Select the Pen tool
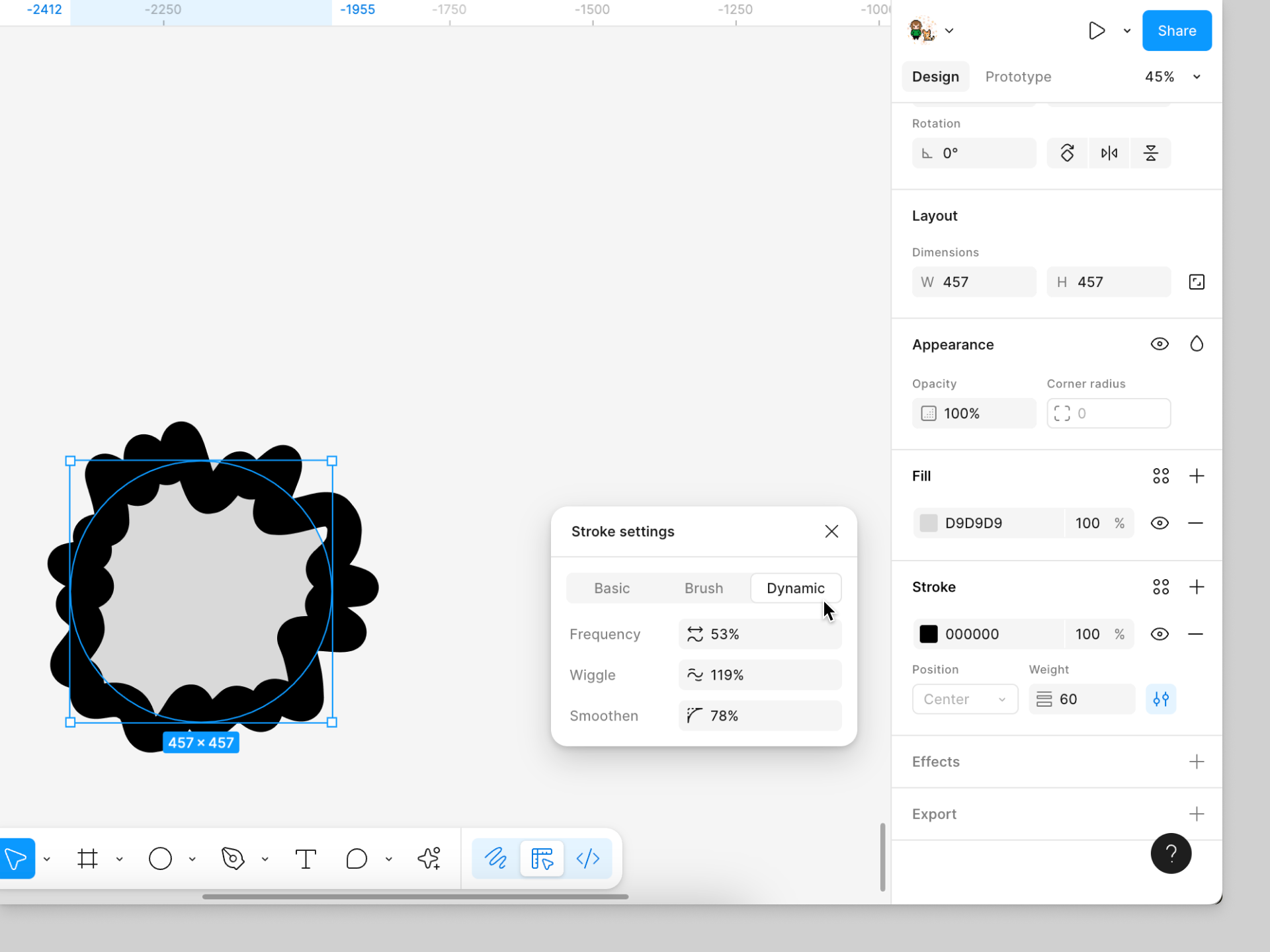The width and height of the screenshot is (1270, 952). [x=233, y=859]
